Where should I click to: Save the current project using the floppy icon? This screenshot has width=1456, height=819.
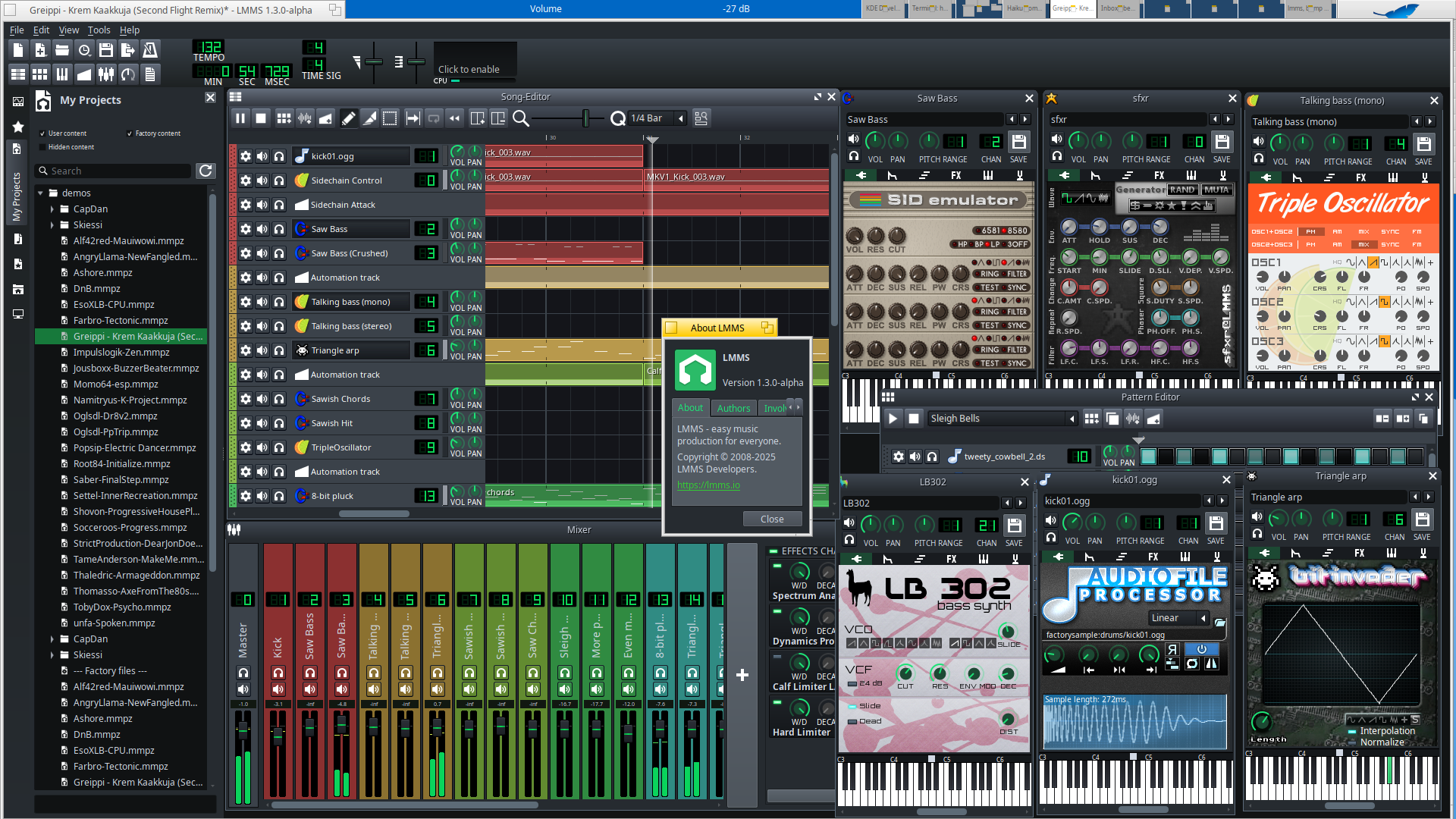click(x=106, y=50)
